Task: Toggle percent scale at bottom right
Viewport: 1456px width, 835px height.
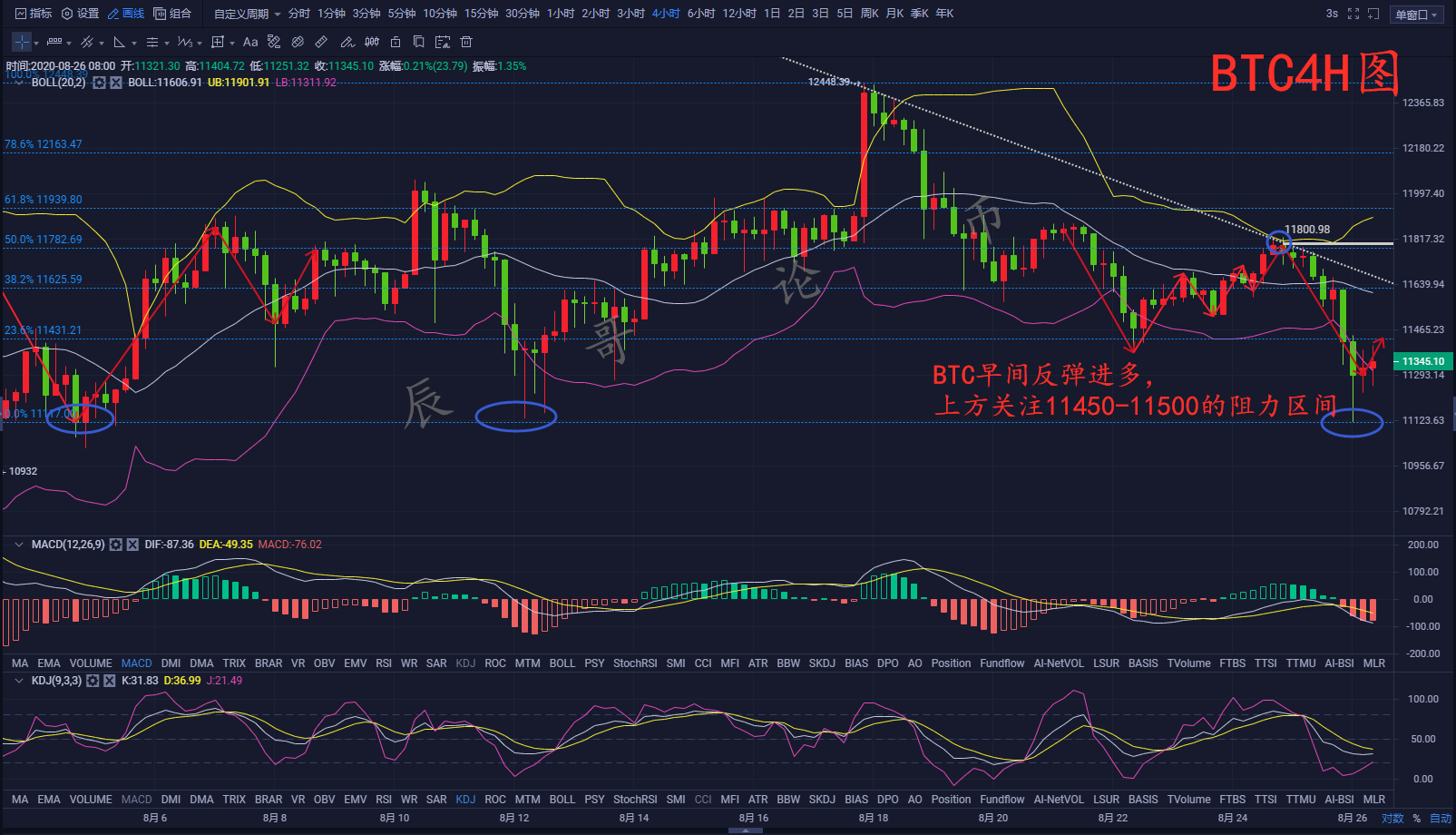Action: coord(1416,819)
